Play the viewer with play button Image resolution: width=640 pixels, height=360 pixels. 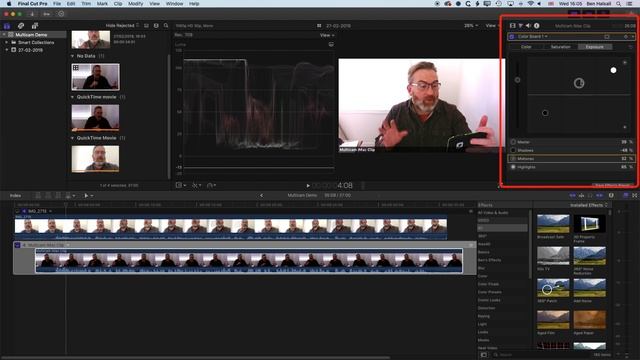tap(308, 186)
